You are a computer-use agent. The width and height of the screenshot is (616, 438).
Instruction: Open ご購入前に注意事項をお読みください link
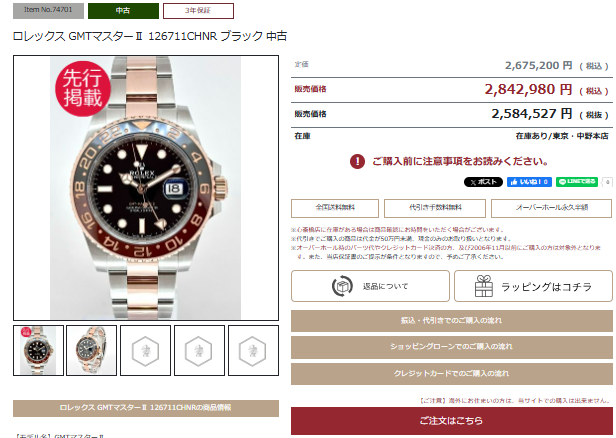tap(460, 161)
